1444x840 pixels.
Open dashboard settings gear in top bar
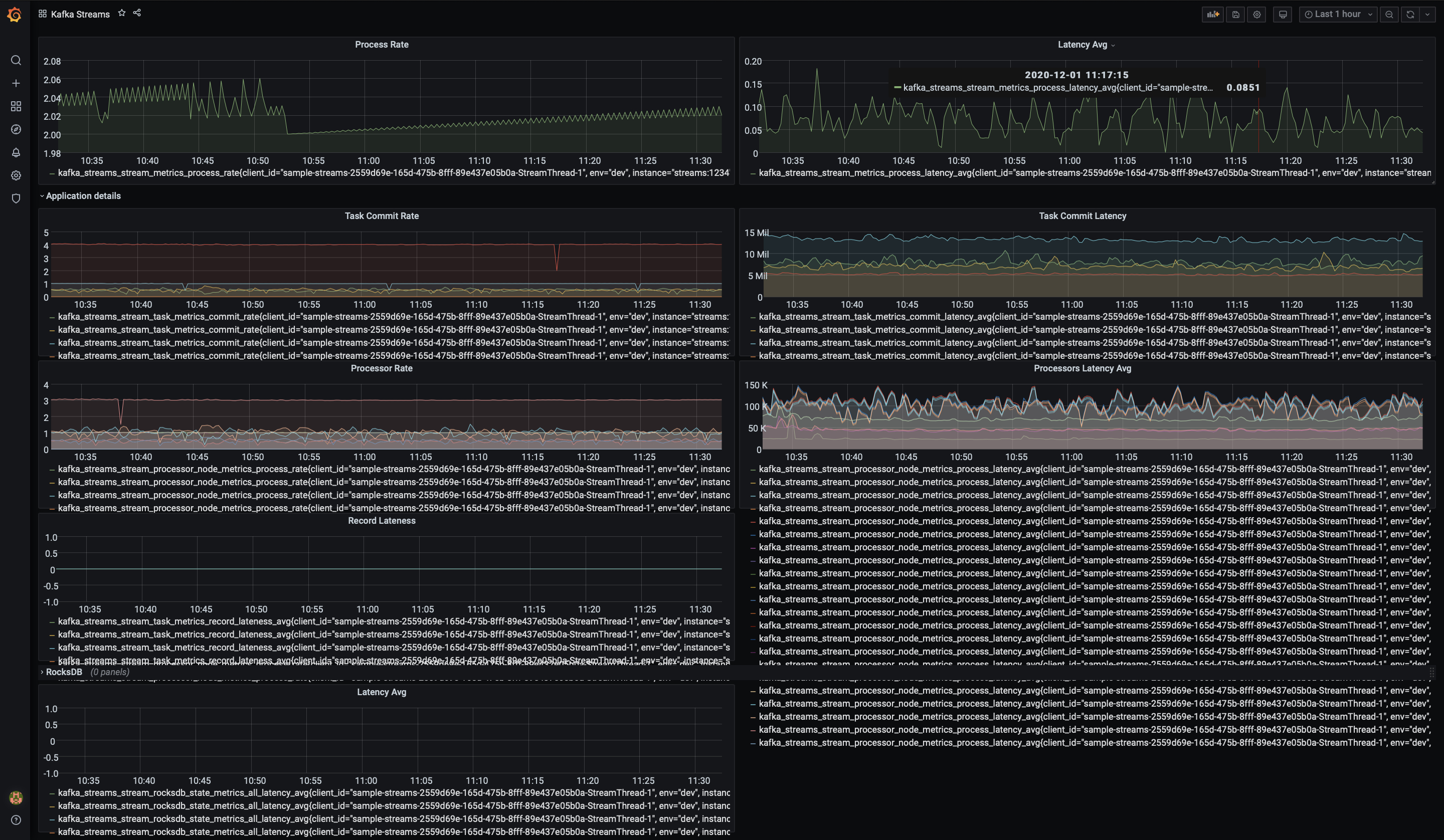(1256, 15)
